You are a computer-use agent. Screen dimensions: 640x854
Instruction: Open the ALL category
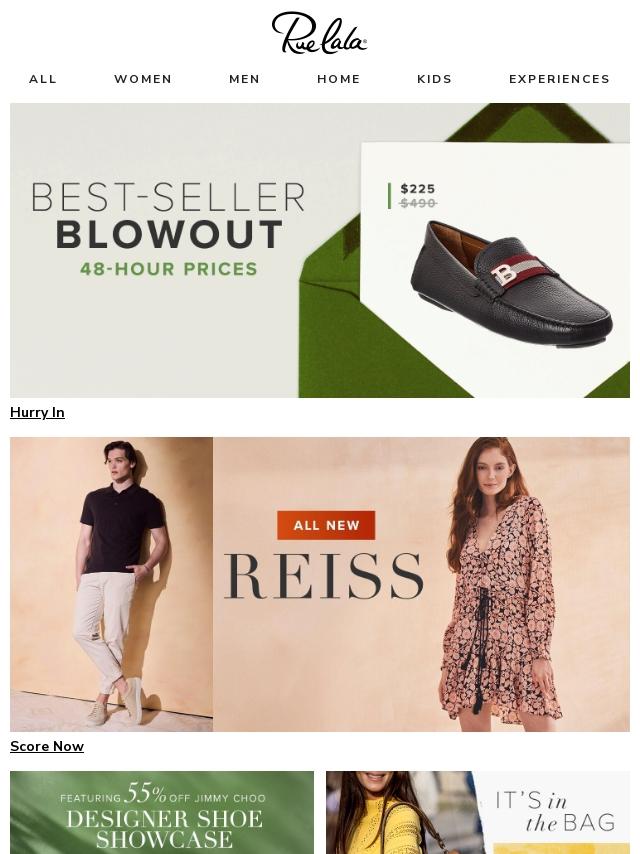click(43, 79)
